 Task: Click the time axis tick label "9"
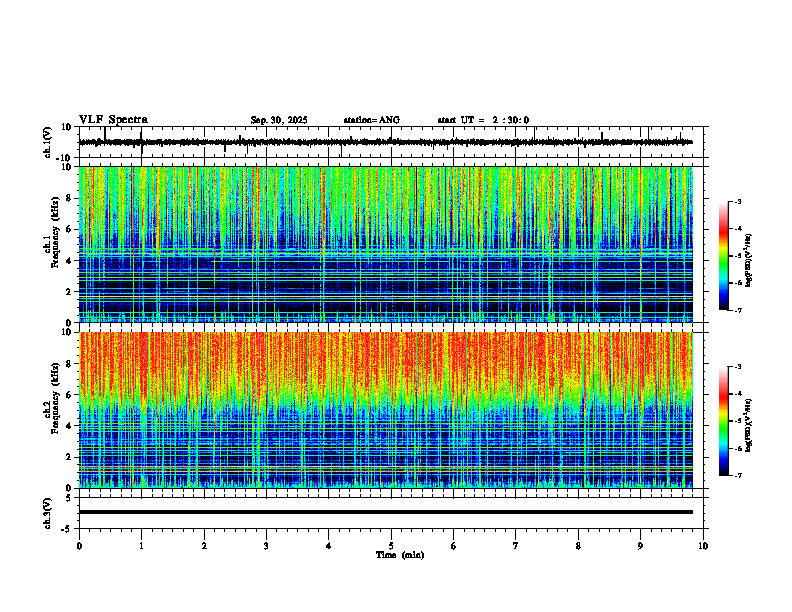click(x=640, y=546)
